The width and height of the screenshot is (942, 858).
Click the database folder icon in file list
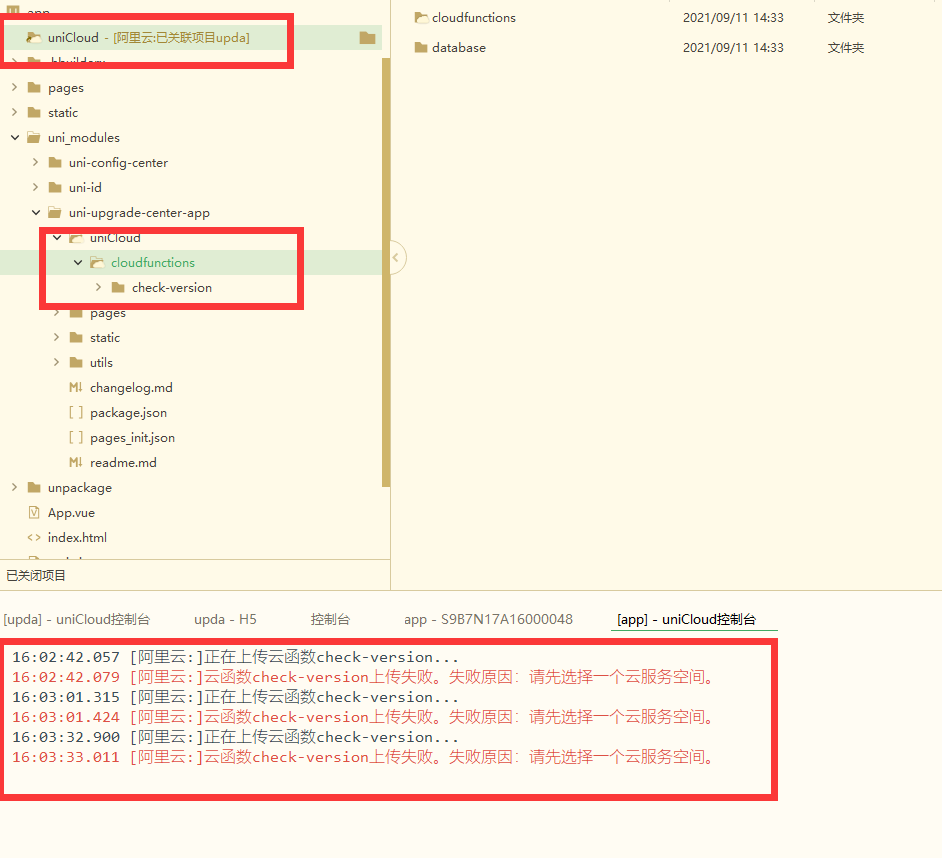tap(421, 48)
